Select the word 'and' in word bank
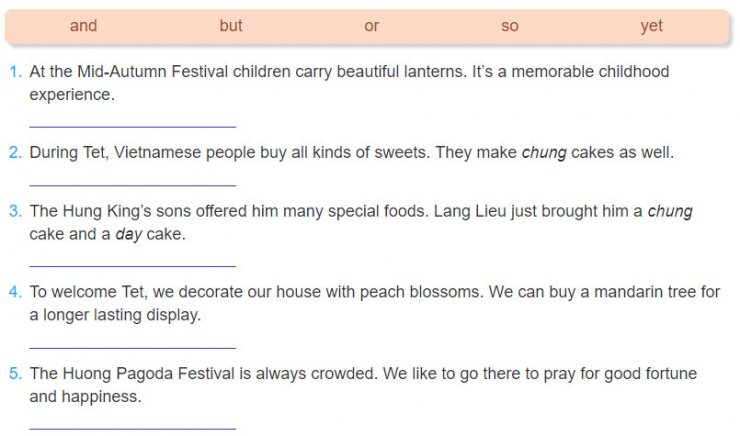The image size is (740, 436). pos(84,25)
